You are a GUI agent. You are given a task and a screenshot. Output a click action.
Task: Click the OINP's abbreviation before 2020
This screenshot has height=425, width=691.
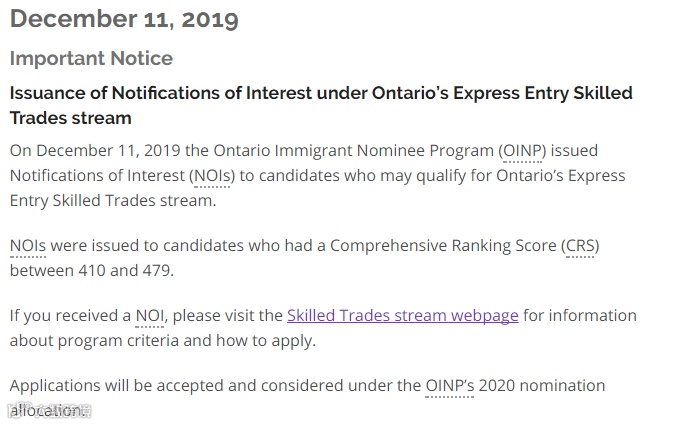(x=450, y=386)
